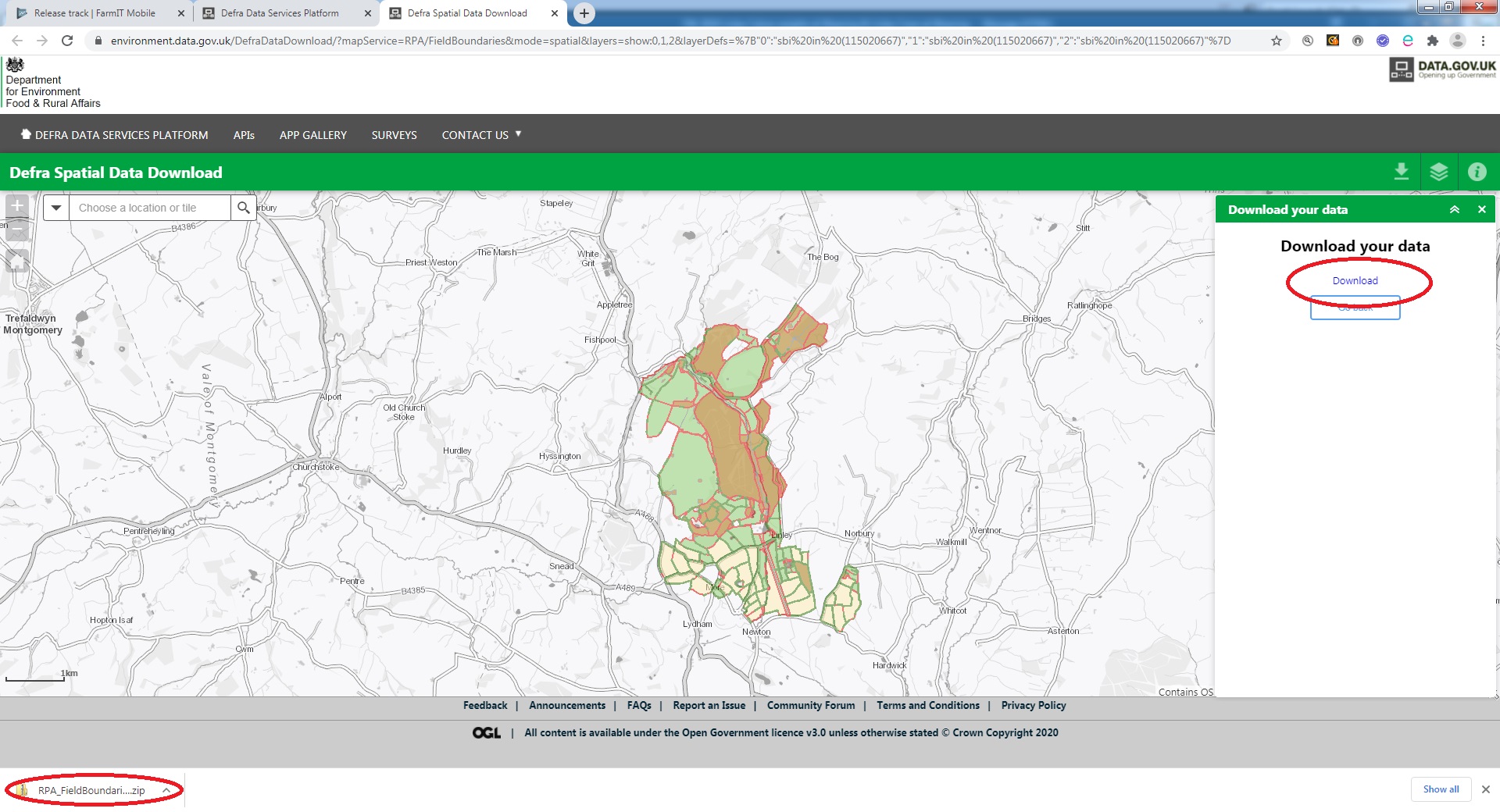
Task: Open the Privacy Policy link
Action: [x=1034, y=705]
